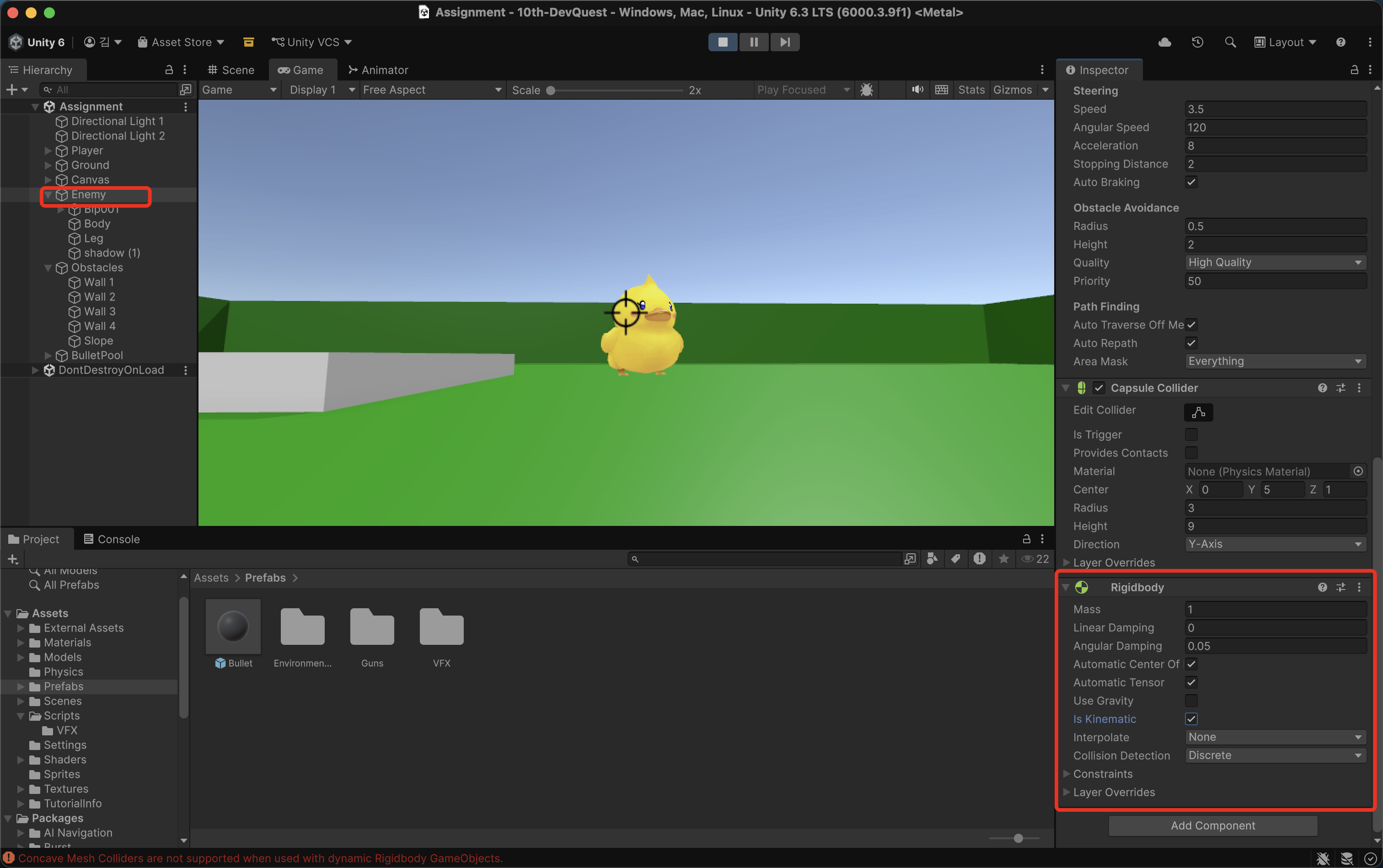Image resolution: width=1383 pixels, height=868 pixels.
Task: Expand the Player object in Hierarchy
Action: (48, 150)
